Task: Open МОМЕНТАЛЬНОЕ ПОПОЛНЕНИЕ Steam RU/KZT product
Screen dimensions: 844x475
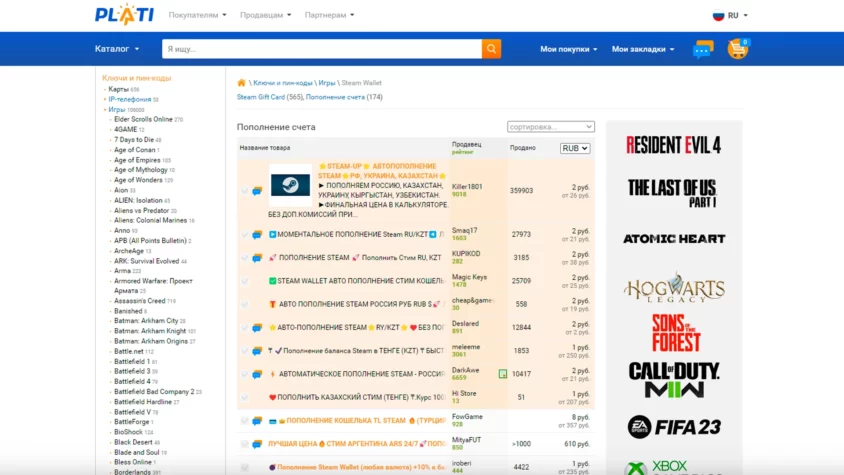Action: click(356, 234)
